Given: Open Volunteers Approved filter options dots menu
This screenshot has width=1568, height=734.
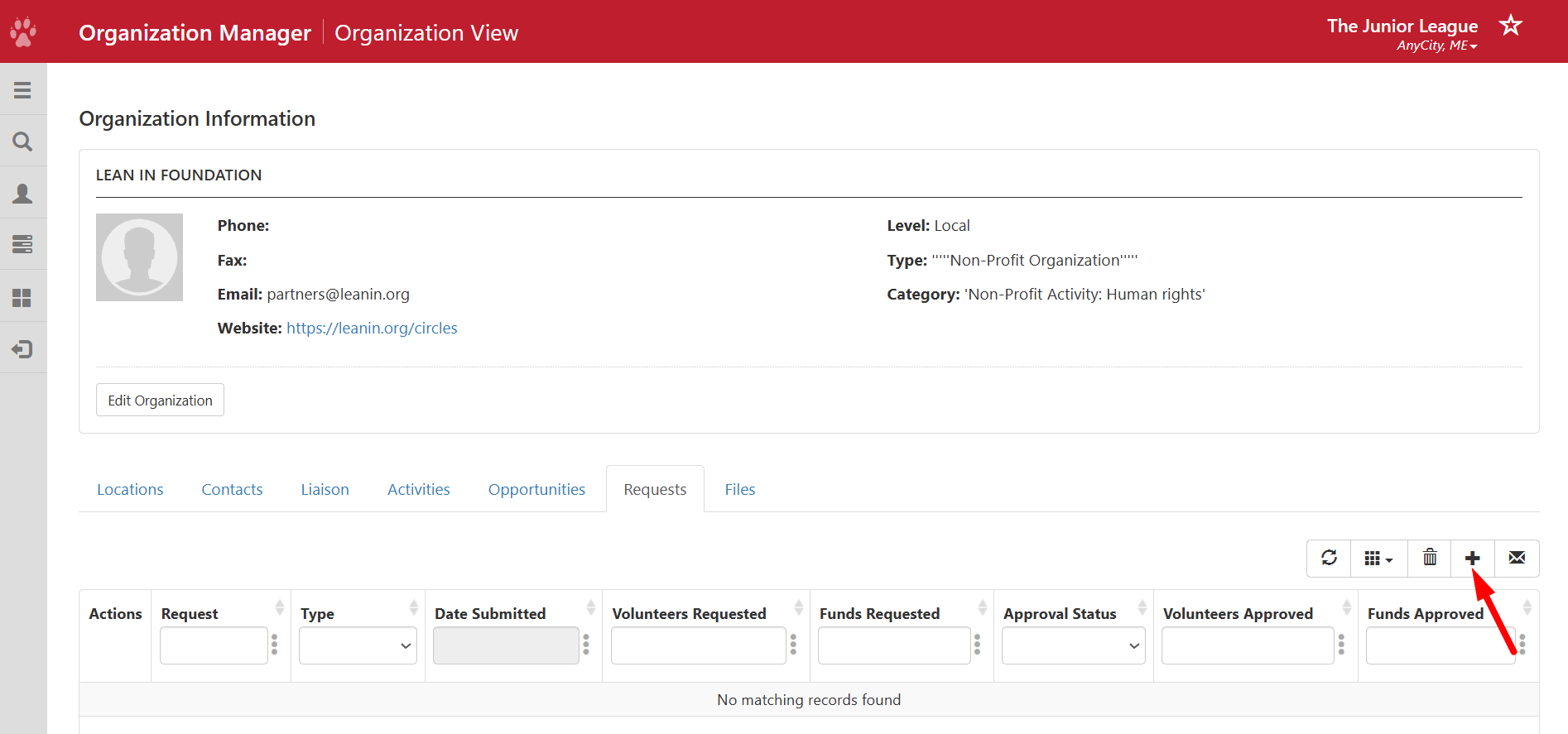Looking at the screenshot, I should [1341, 645].
